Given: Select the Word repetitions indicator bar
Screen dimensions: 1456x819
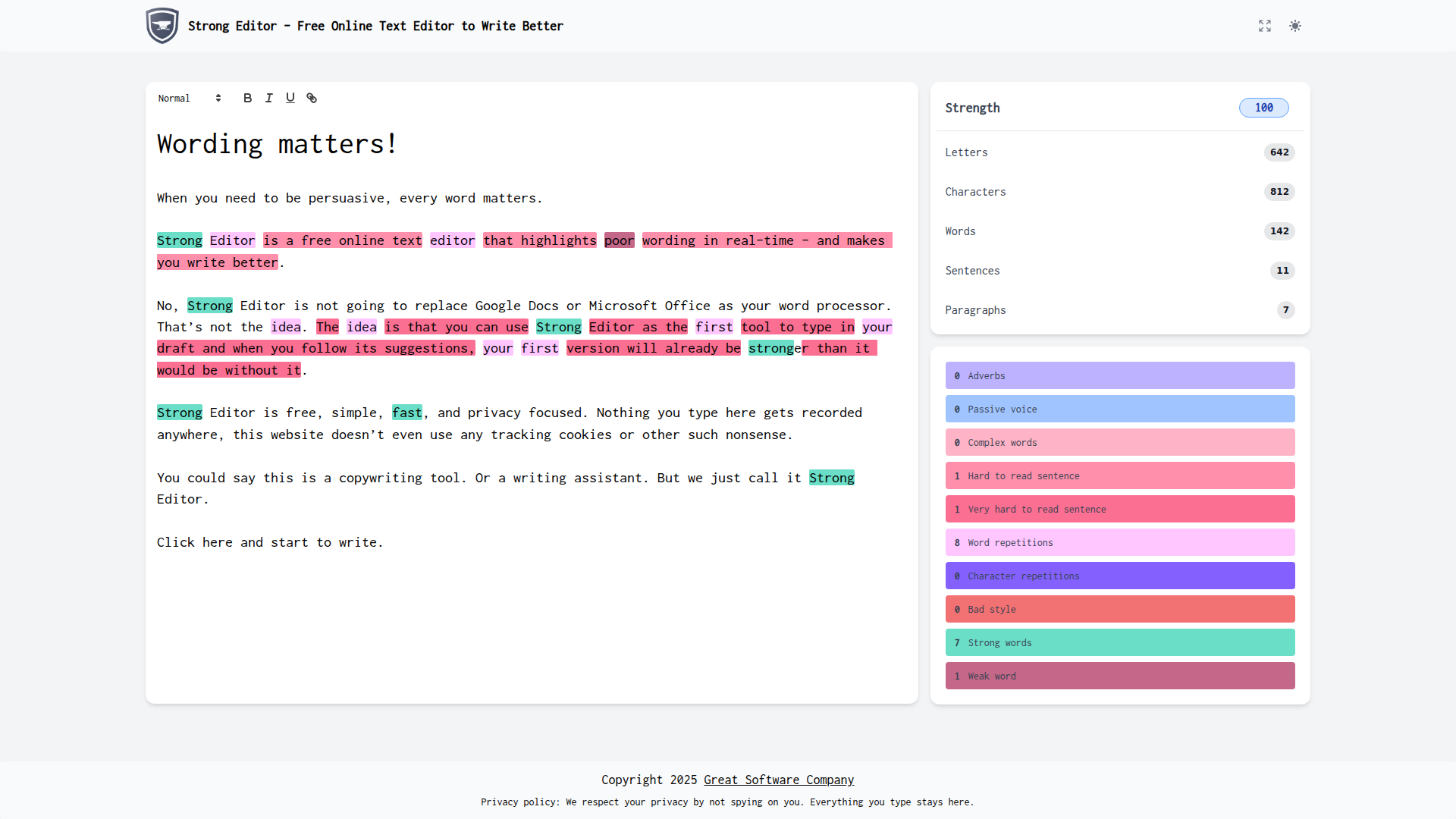Looking at the screenshot, I should (1119, 542).
